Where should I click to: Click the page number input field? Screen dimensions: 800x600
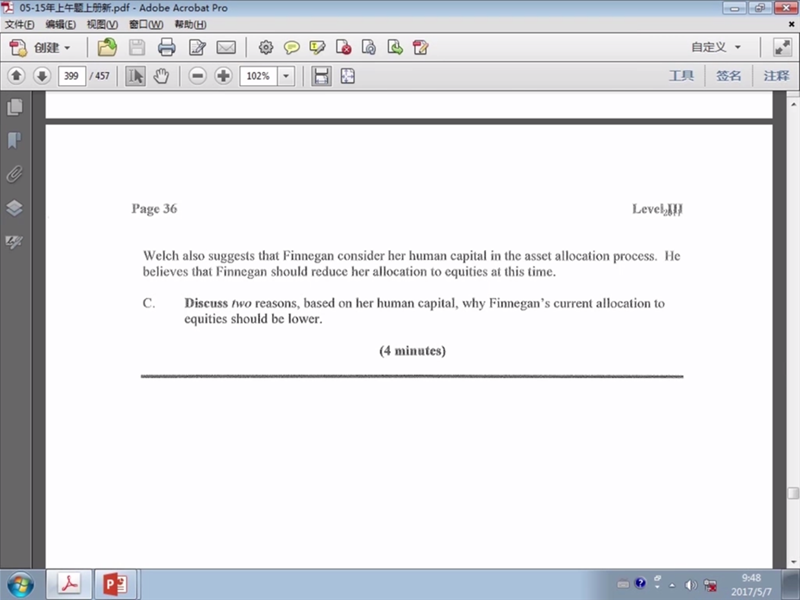tap(72, 76)
